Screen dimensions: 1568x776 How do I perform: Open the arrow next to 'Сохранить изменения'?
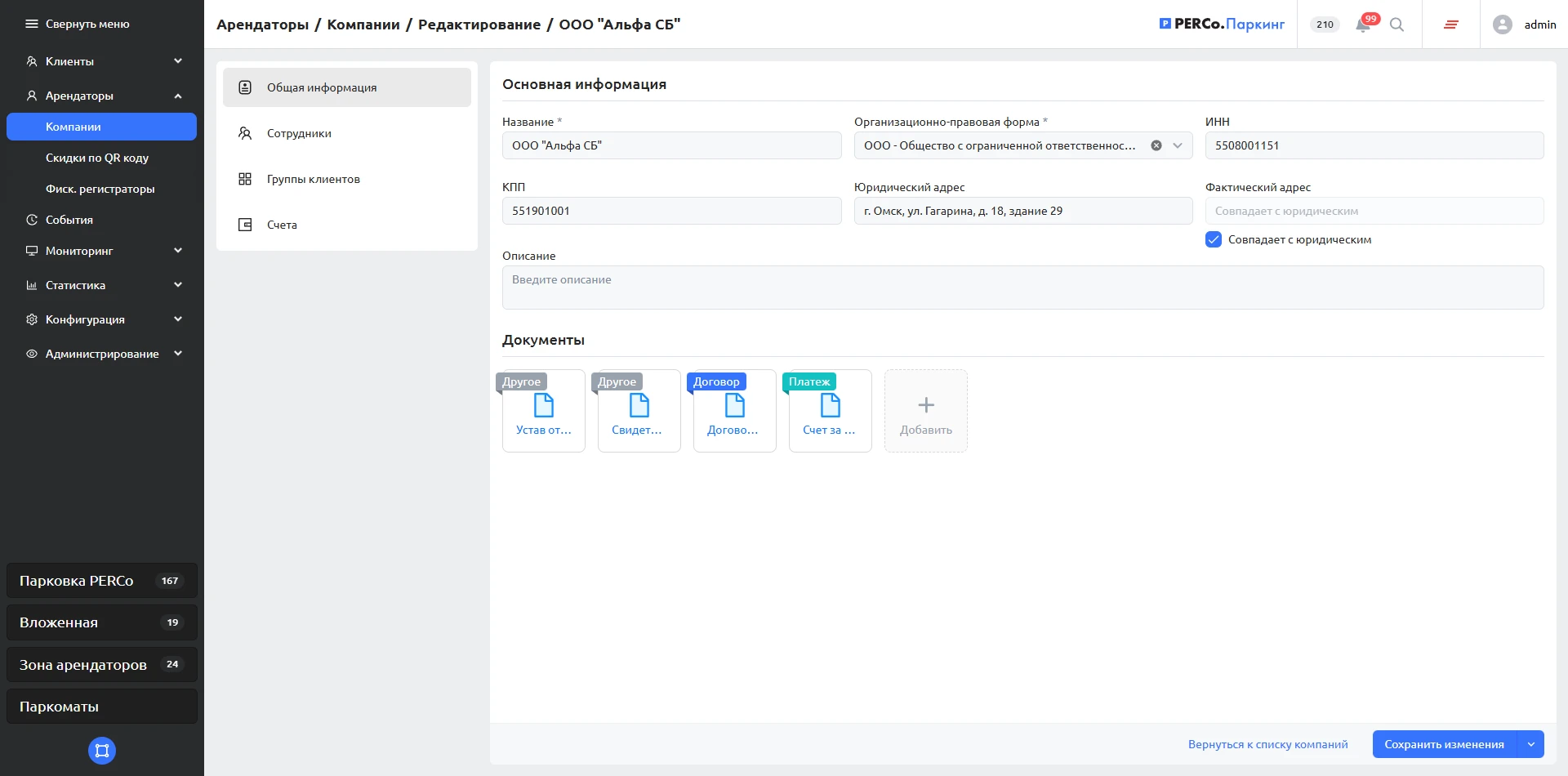tap(1530, 744)
